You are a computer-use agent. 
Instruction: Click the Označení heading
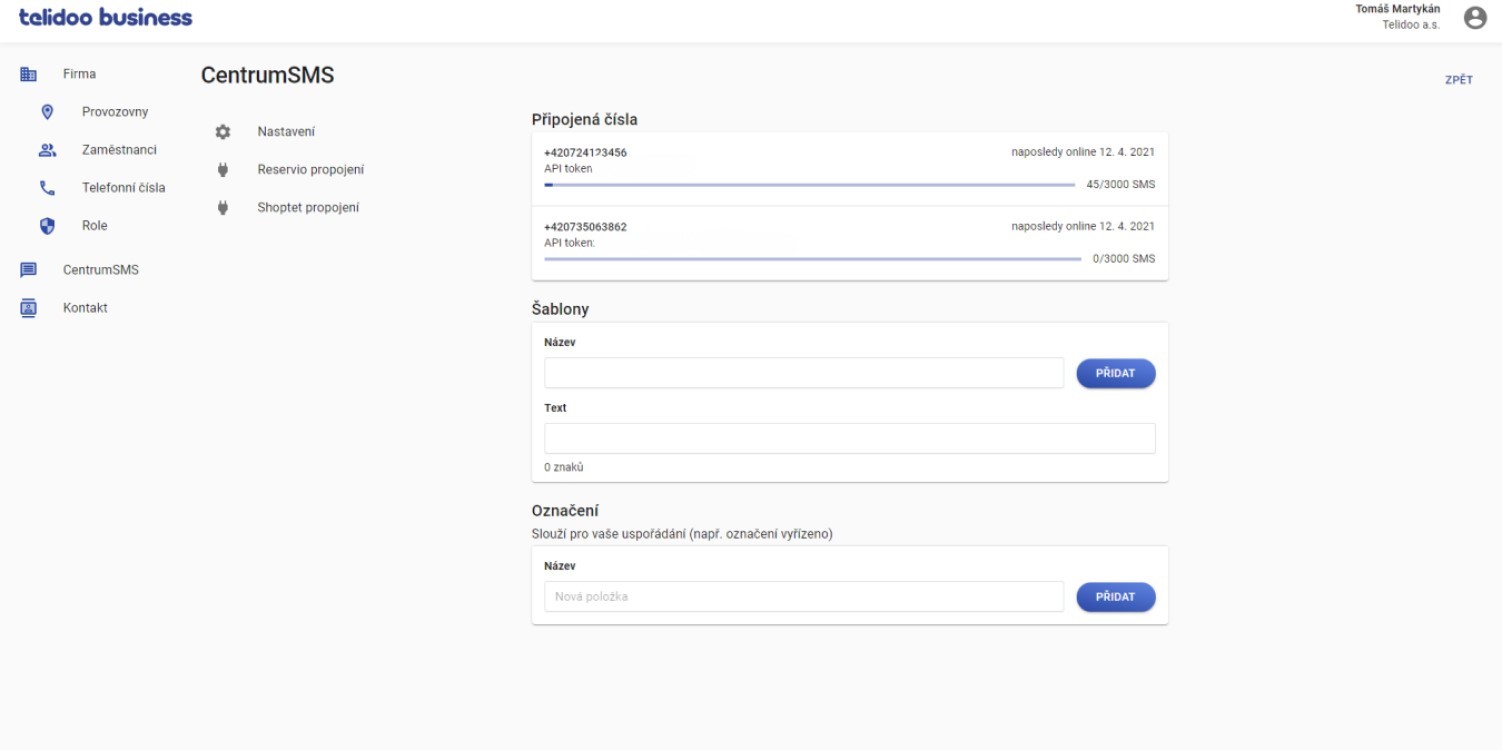pos(565,511)
